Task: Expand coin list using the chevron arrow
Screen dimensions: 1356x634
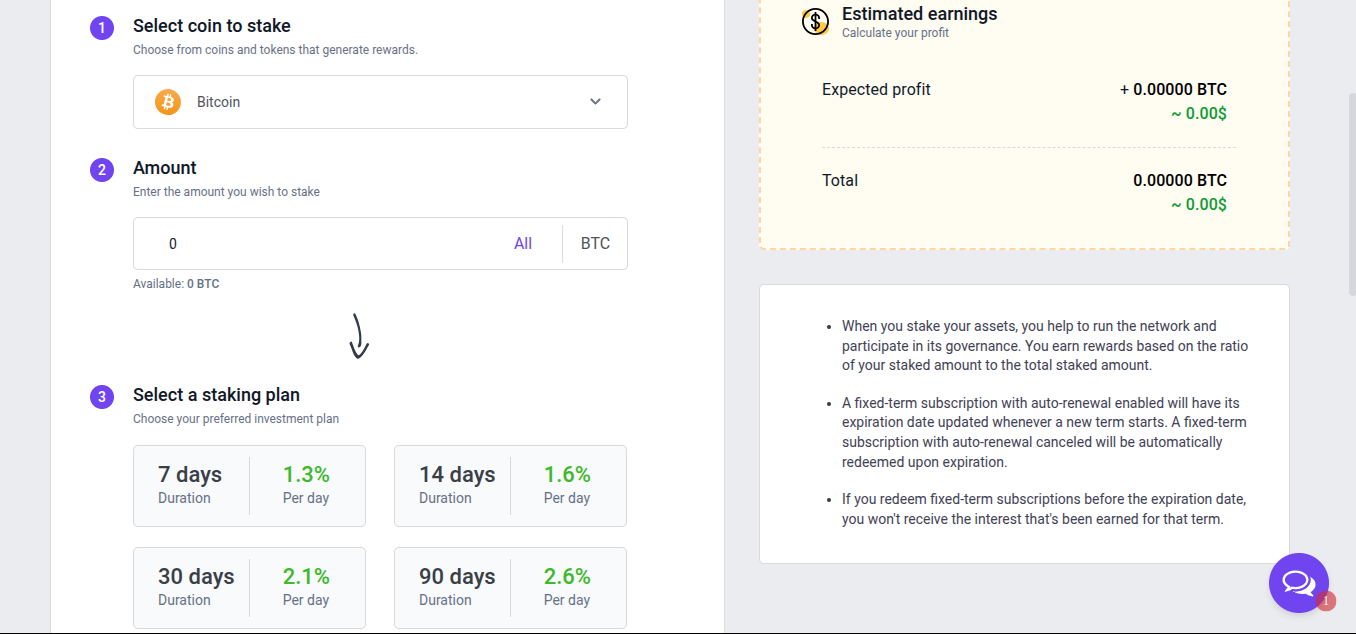Action: tap(595, 102)
